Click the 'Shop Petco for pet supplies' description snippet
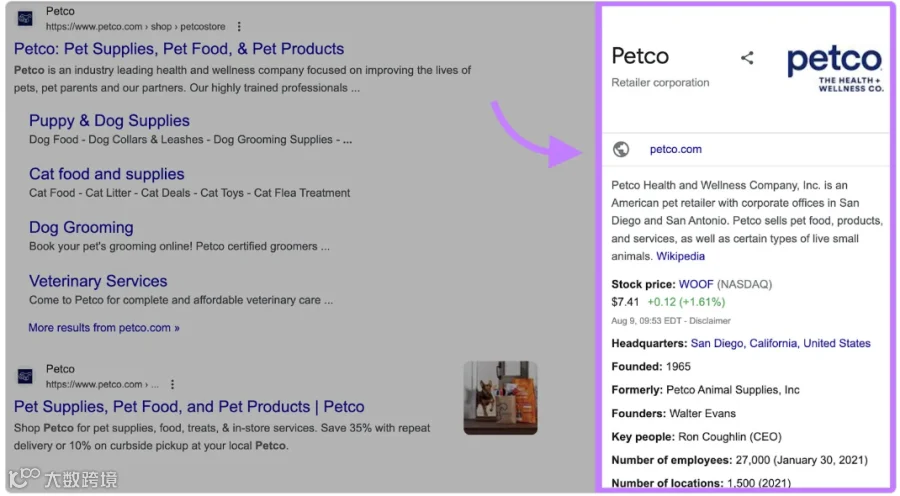This screenshot has width=900, height=496. click(x=222, y=437)
